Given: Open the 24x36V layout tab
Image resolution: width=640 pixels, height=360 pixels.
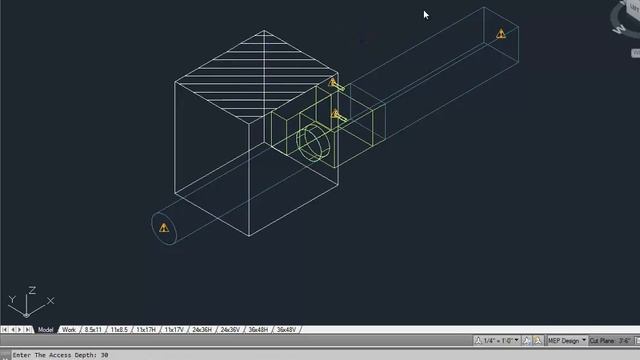Looking at the screenshot, I should 230,329.
